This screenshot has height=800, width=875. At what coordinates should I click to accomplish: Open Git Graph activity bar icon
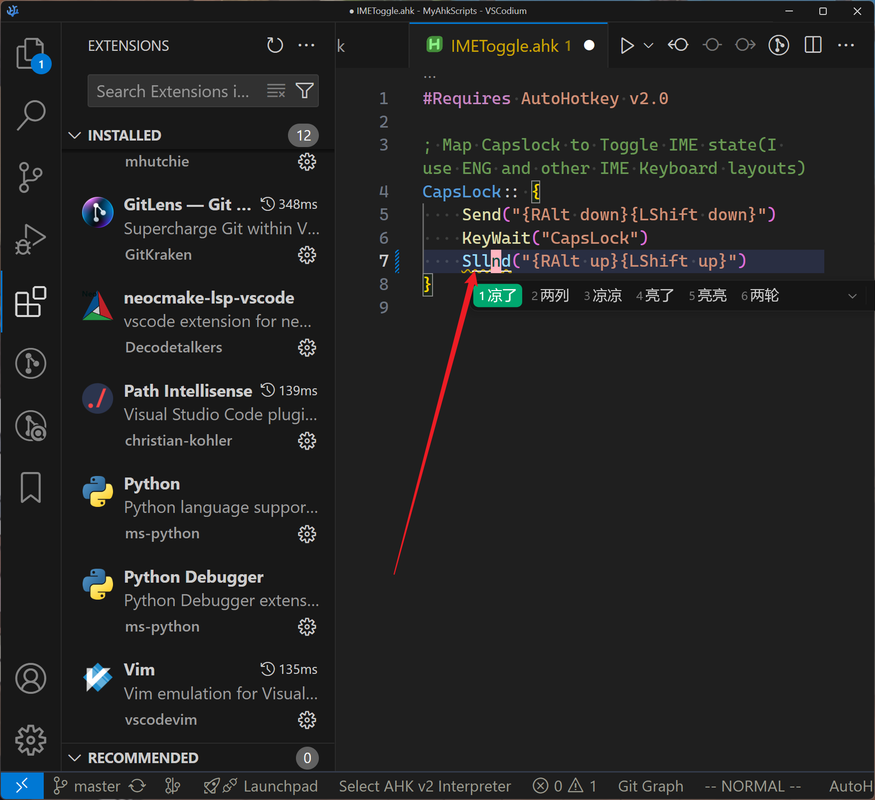(31, 364)
